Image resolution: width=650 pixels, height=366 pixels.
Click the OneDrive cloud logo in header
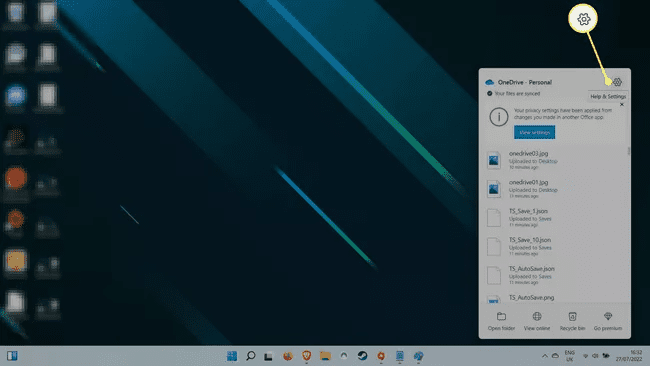[490, 82]
